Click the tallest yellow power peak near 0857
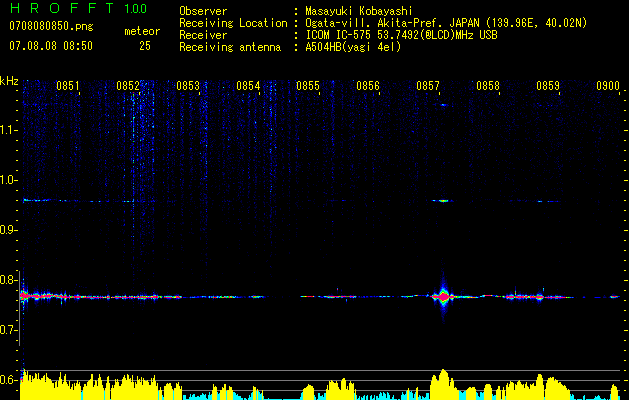Screen dimensions: 629x400 tap(443, 384)
